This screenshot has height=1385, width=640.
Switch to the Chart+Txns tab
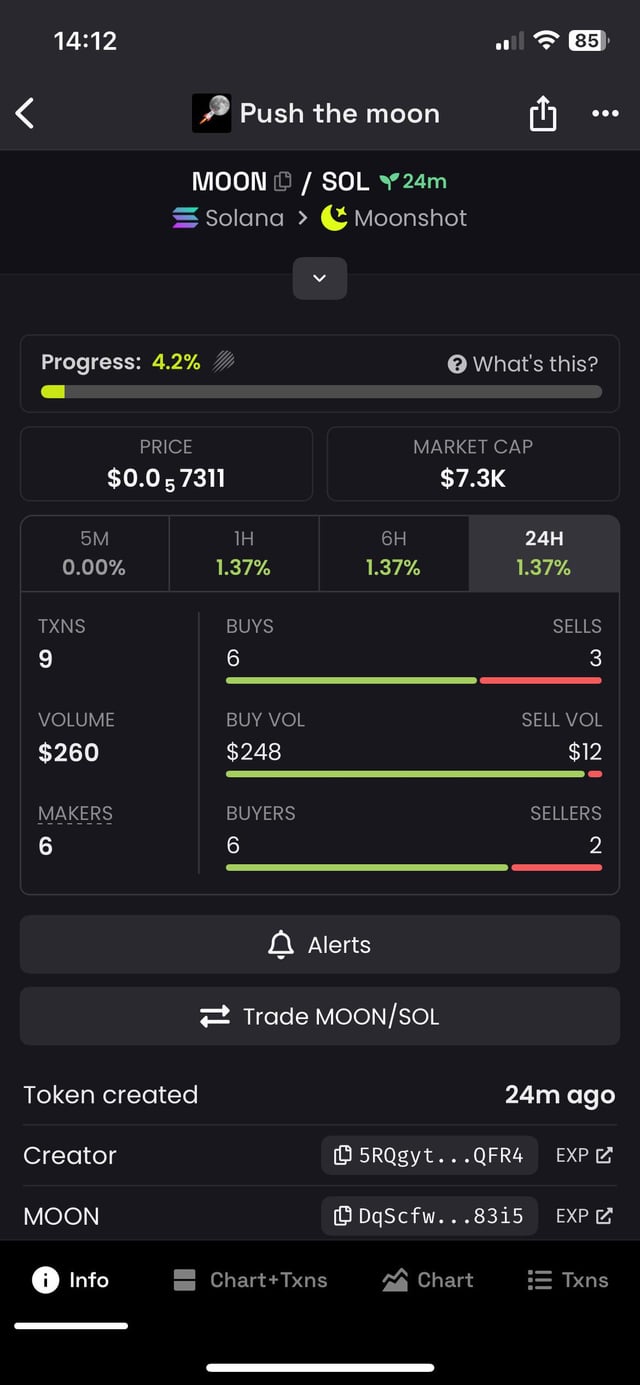point(250,1280)
